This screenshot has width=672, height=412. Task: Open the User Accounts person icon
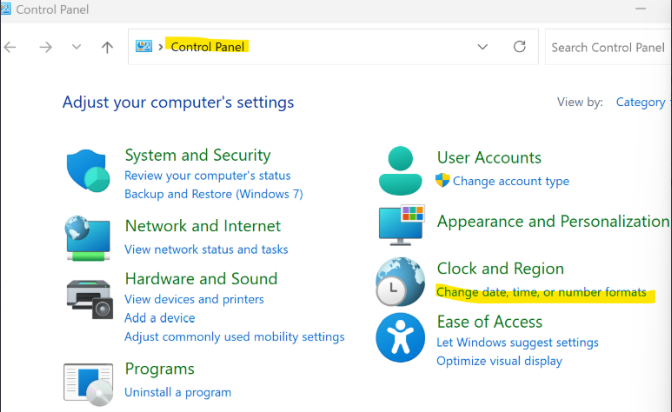point(400,171)
